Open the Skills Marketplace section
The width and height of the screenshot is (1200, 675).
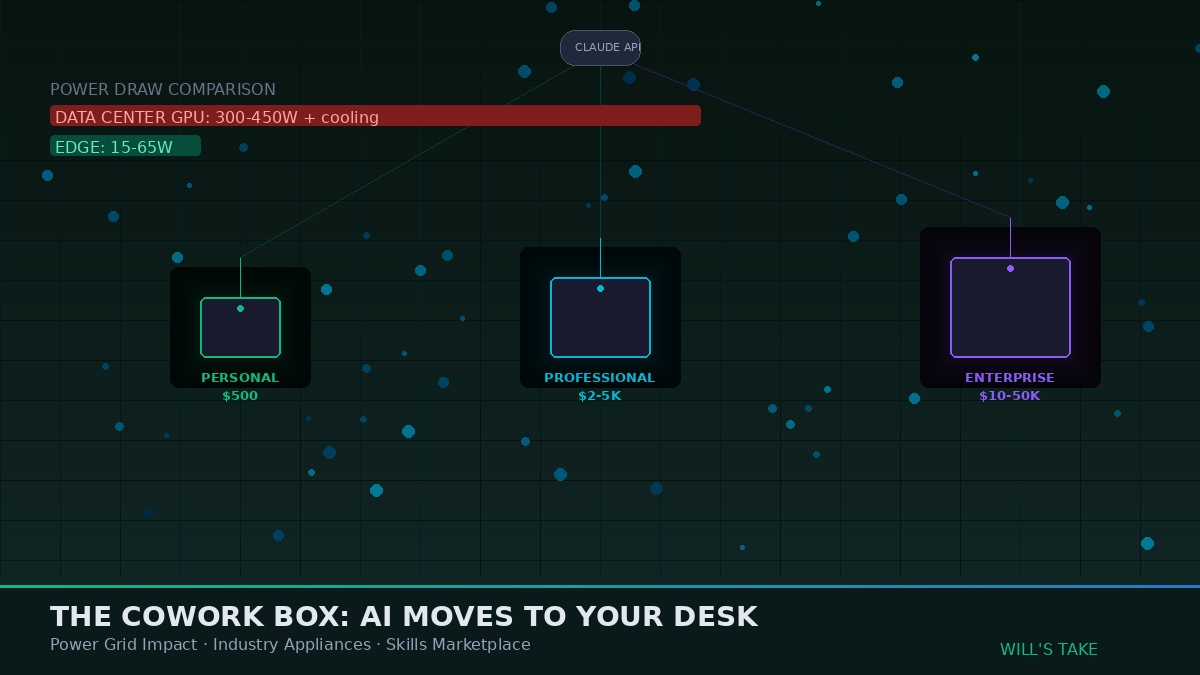click(x=458, y=644)
